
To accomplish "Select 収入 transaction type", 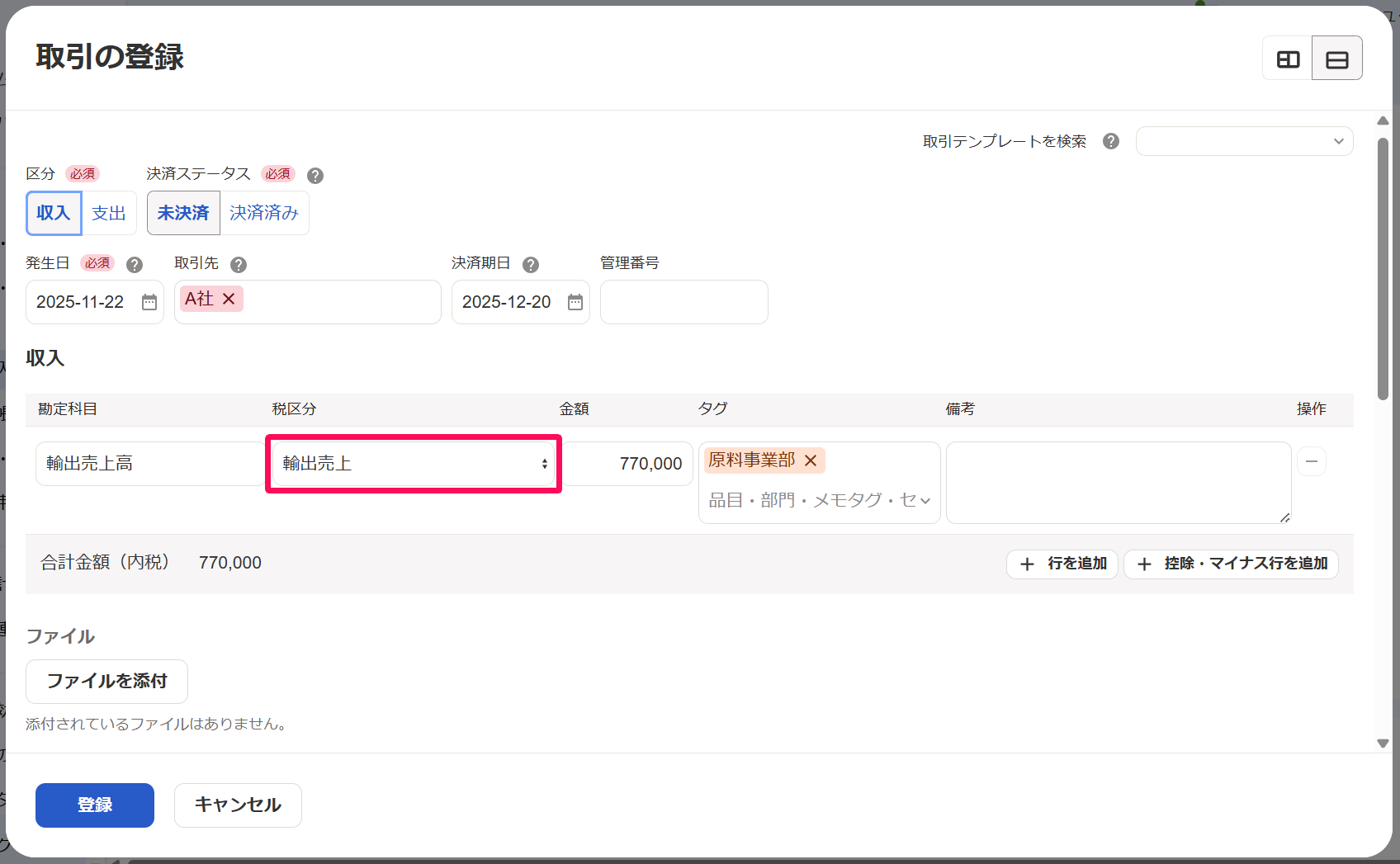I will [54, 213].
